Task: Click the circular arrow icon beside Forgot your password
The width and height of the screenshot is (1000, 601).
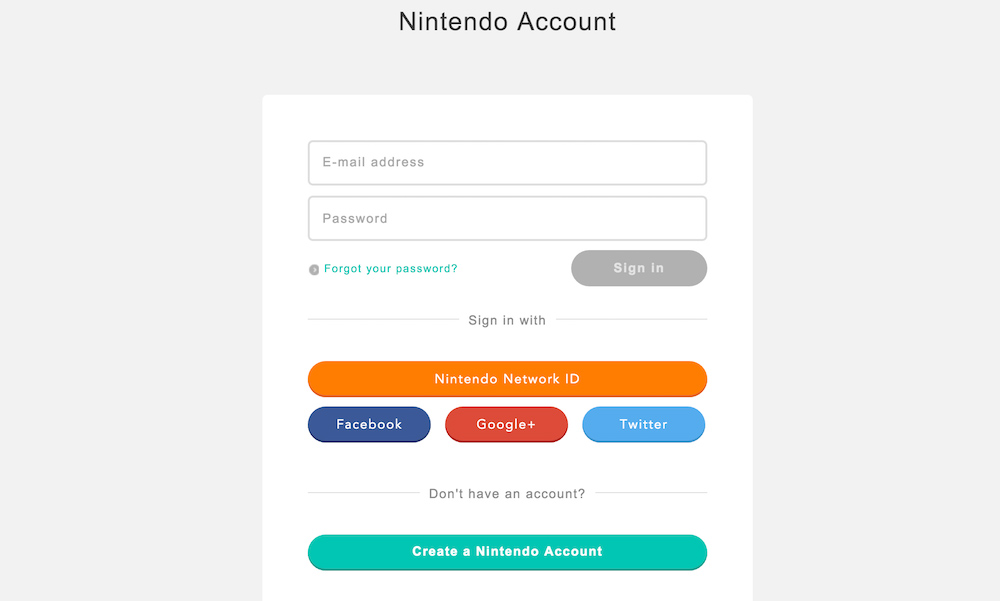Action: point(313,268)
